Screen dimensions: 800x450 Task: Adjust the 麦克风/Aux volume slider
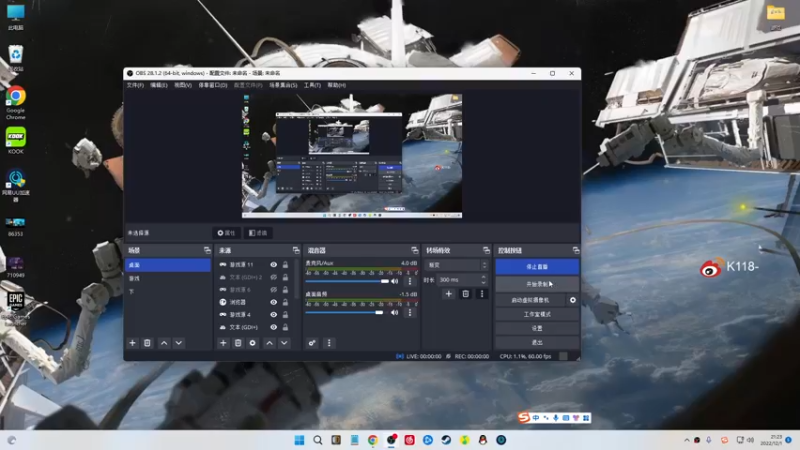347,281
